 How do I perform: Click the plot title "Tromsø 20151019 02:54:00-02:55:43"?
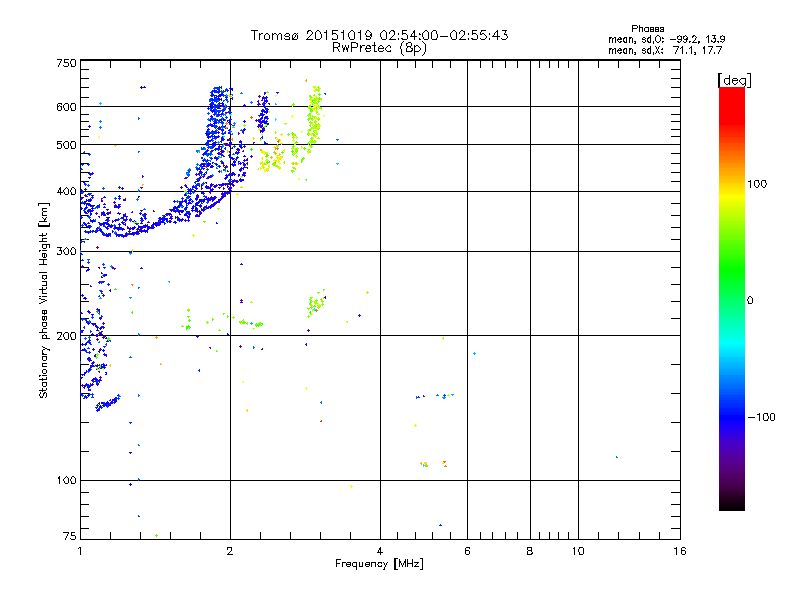point(379,35)
